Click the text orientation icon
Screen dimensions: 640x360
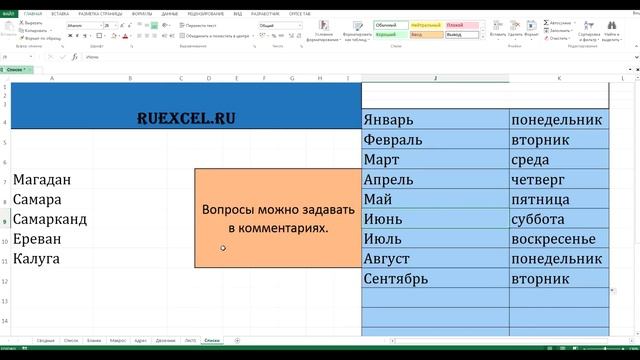pos(165,25)
